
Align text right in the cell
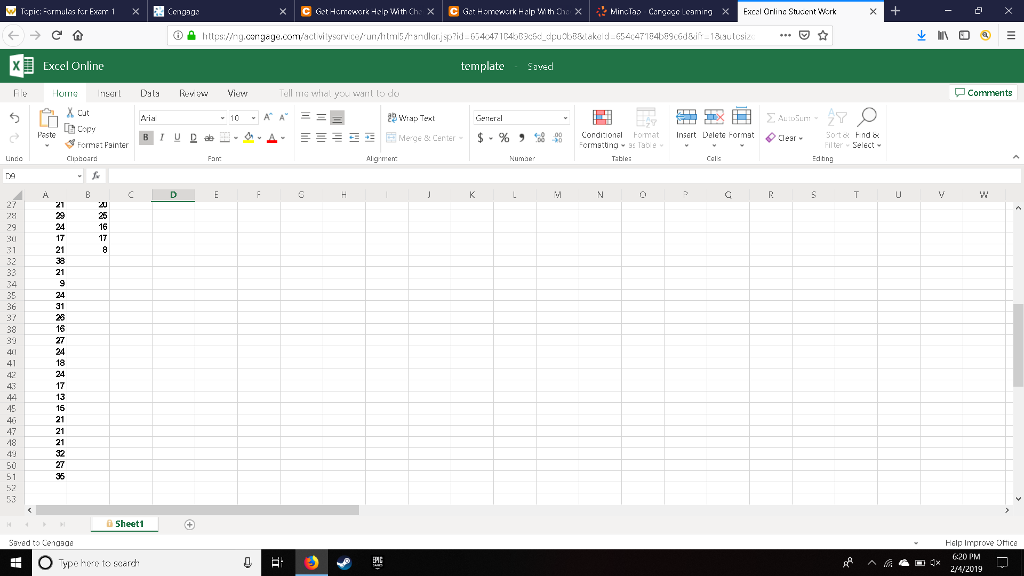337,138
